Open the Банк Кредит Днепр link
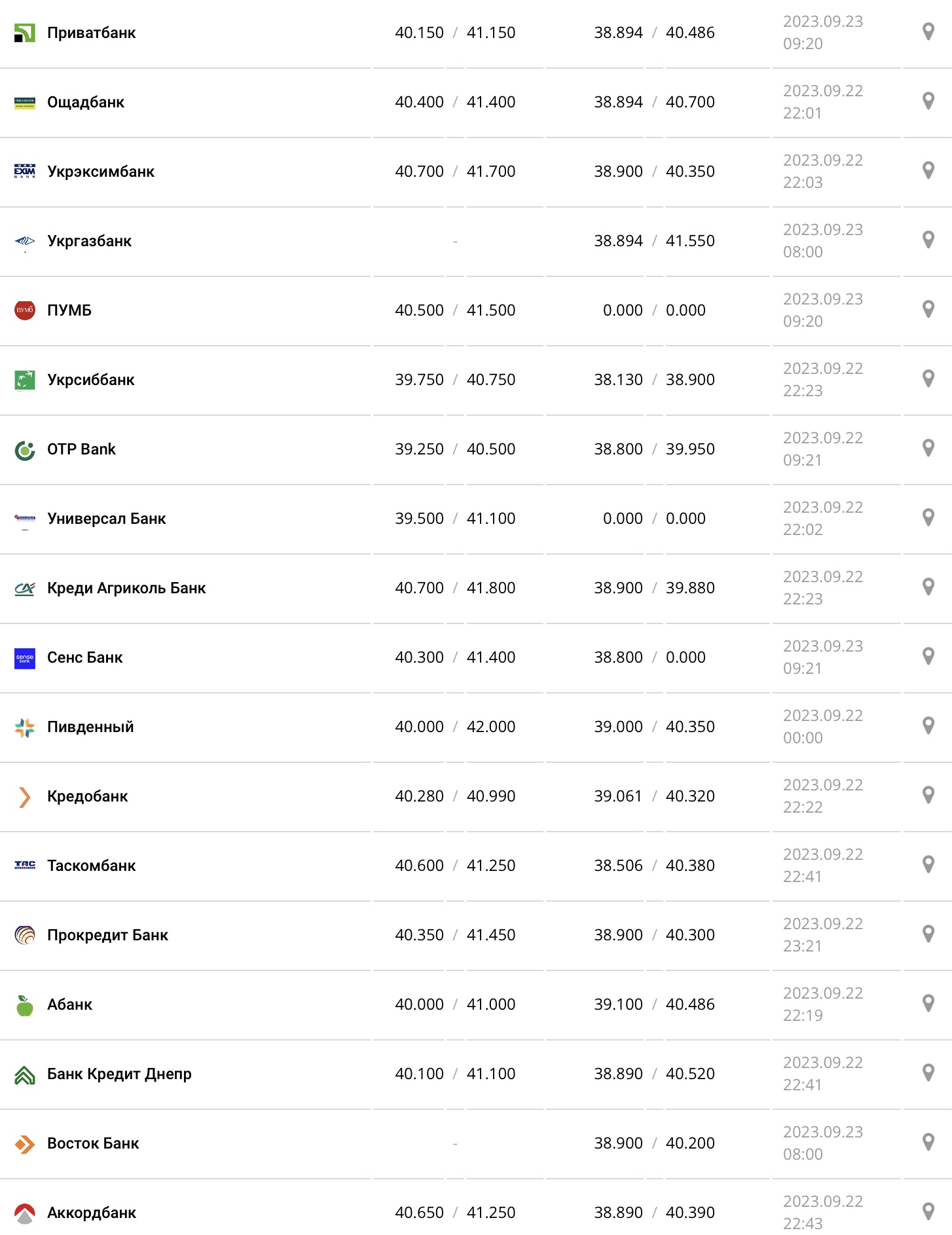The height and width of the screenshot is (1235, 952). pyautogui.click(x=119, y=1074)
